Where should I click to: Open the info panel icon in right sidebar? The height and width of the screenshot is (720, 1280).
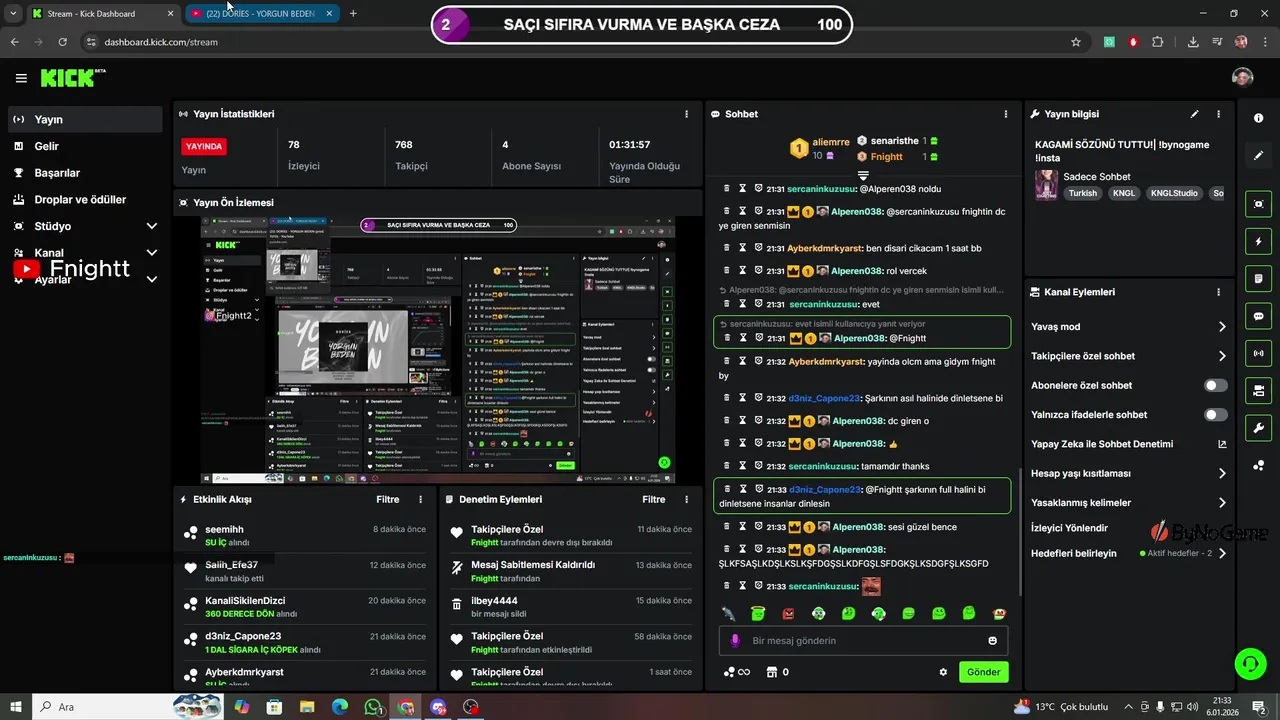1258,118
